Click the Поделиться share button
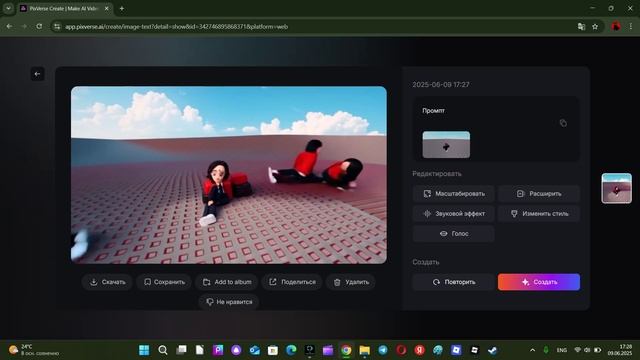Viewport: 640px width, 360px height. point(292,282)
